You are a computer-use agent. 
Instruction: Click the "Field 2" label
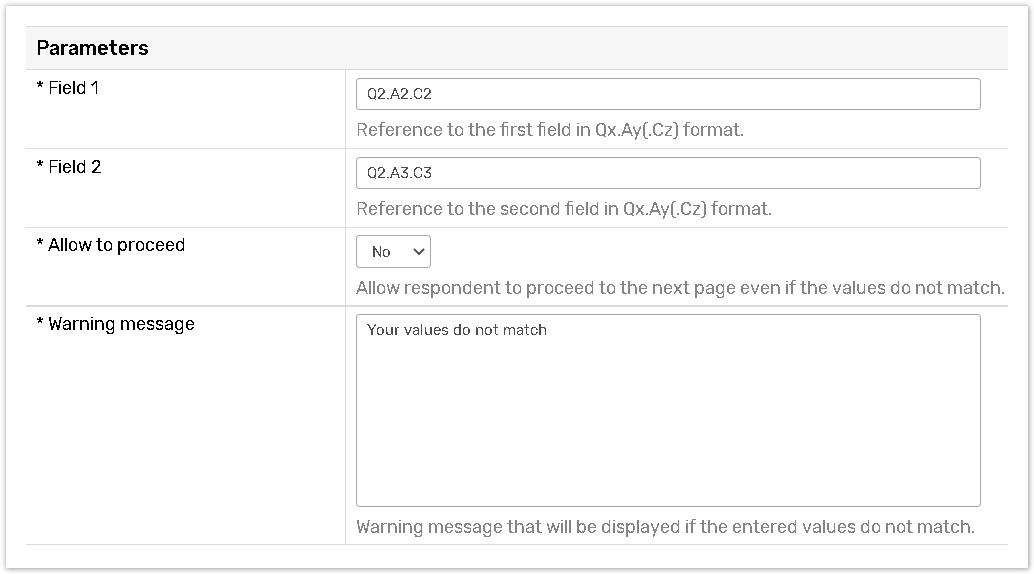coord(75,167)
